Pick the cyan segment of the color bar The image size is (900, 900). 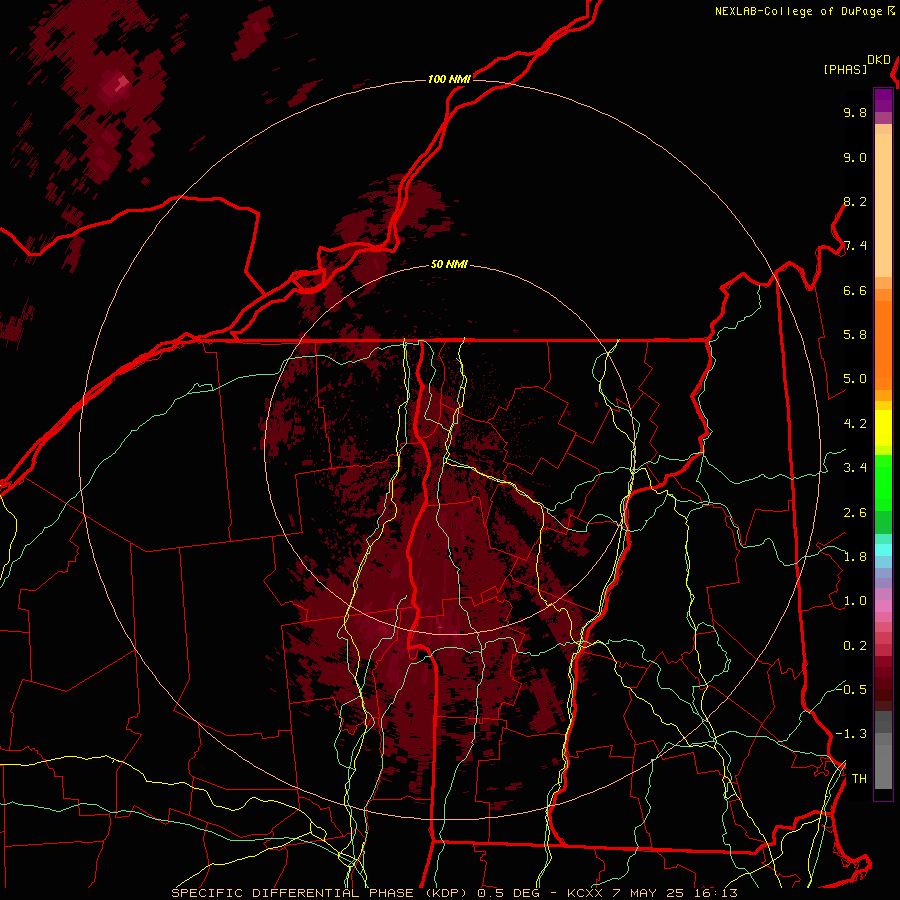click(883, 550)
